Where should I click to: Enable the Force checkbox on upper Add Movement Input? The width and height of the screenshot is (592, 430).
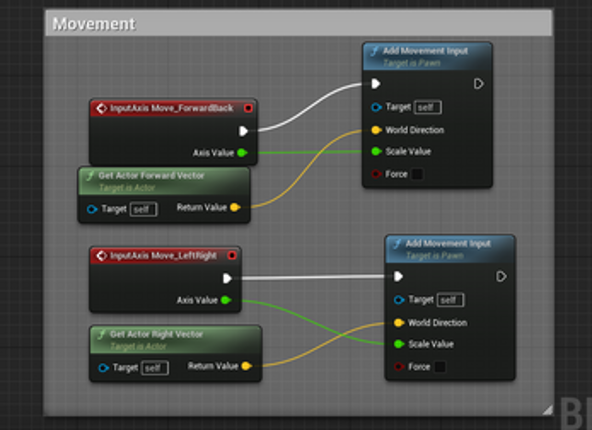point(417,174)
